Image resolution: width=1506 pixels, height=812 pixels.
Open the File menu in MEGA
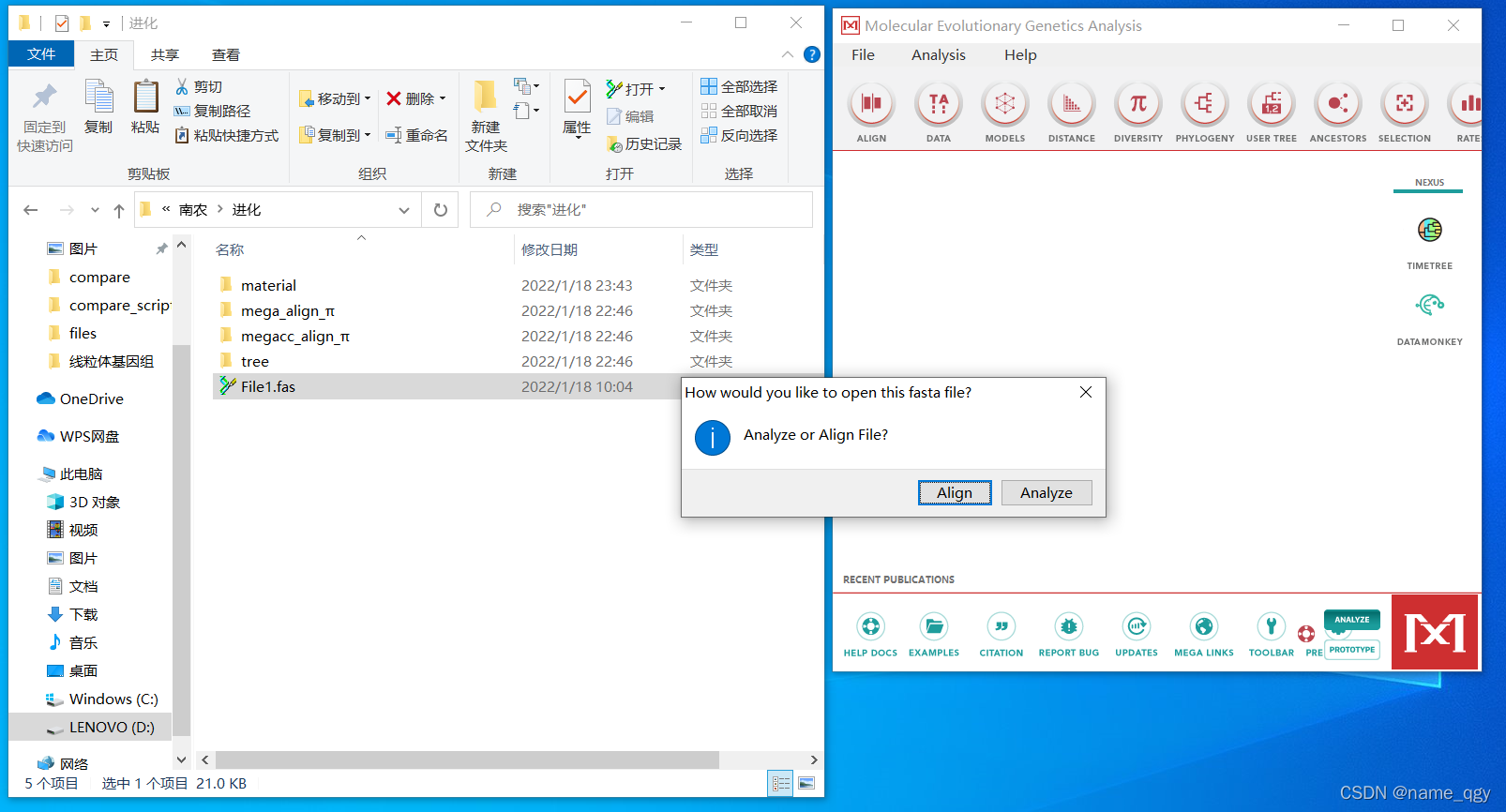pyautogui.click(x=863, y=55)
